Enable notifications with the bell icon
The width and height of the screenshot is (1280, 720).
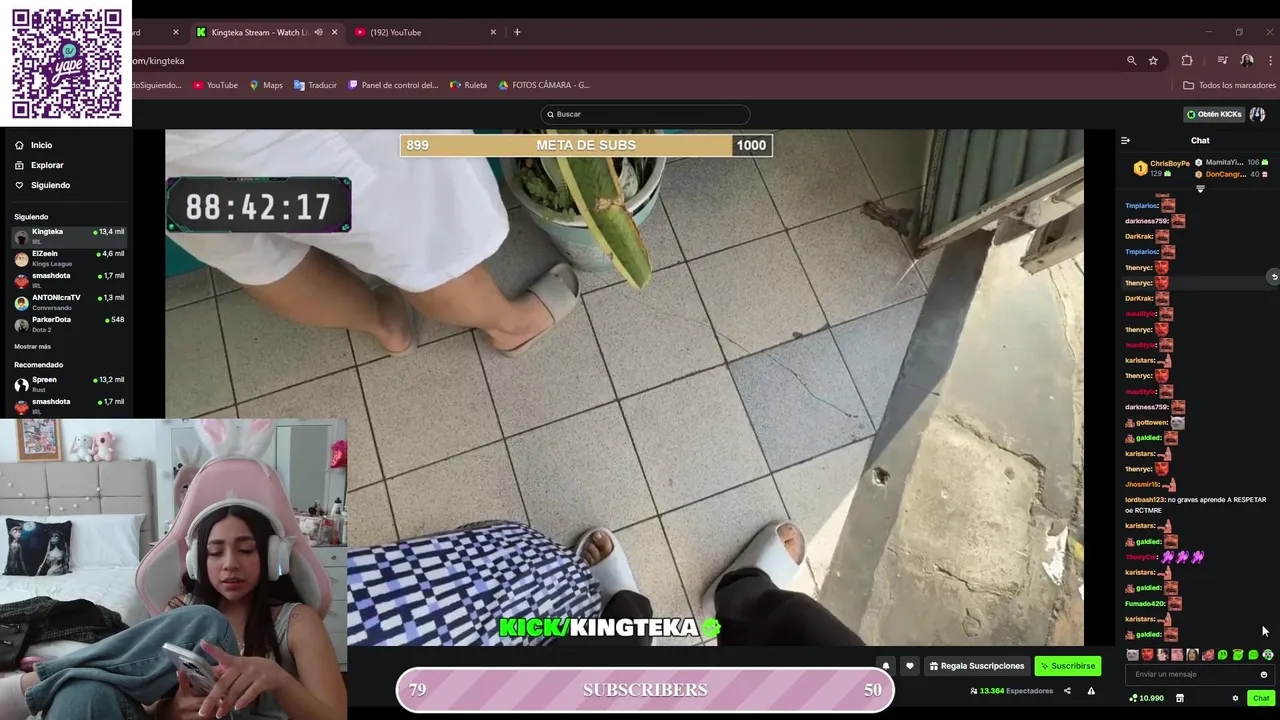(886, 666)
